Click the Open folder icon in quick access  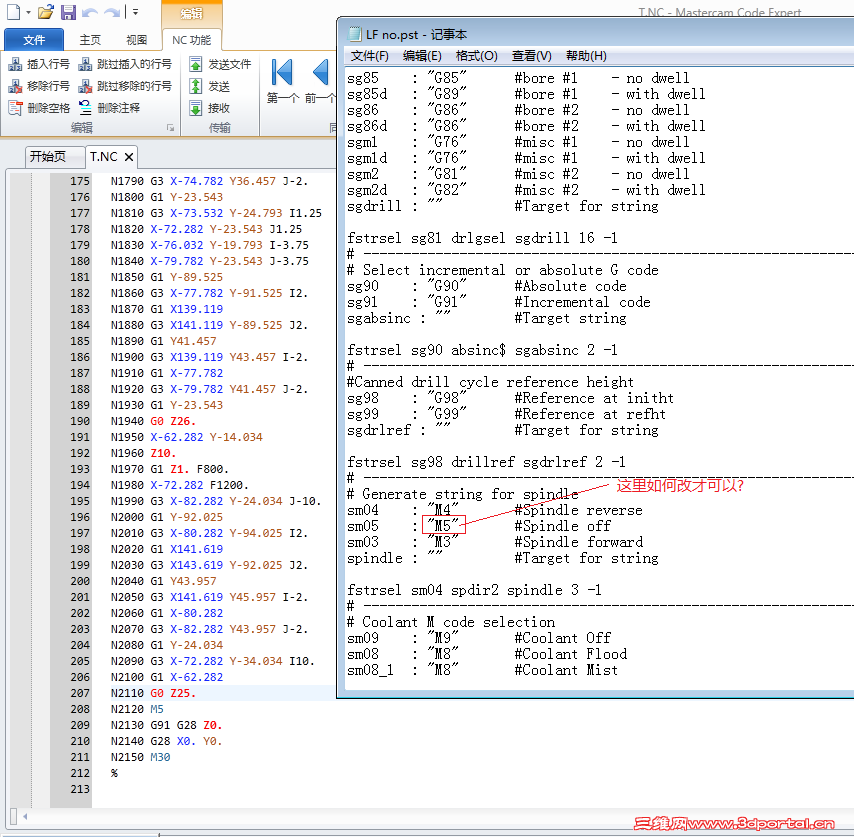45,13
